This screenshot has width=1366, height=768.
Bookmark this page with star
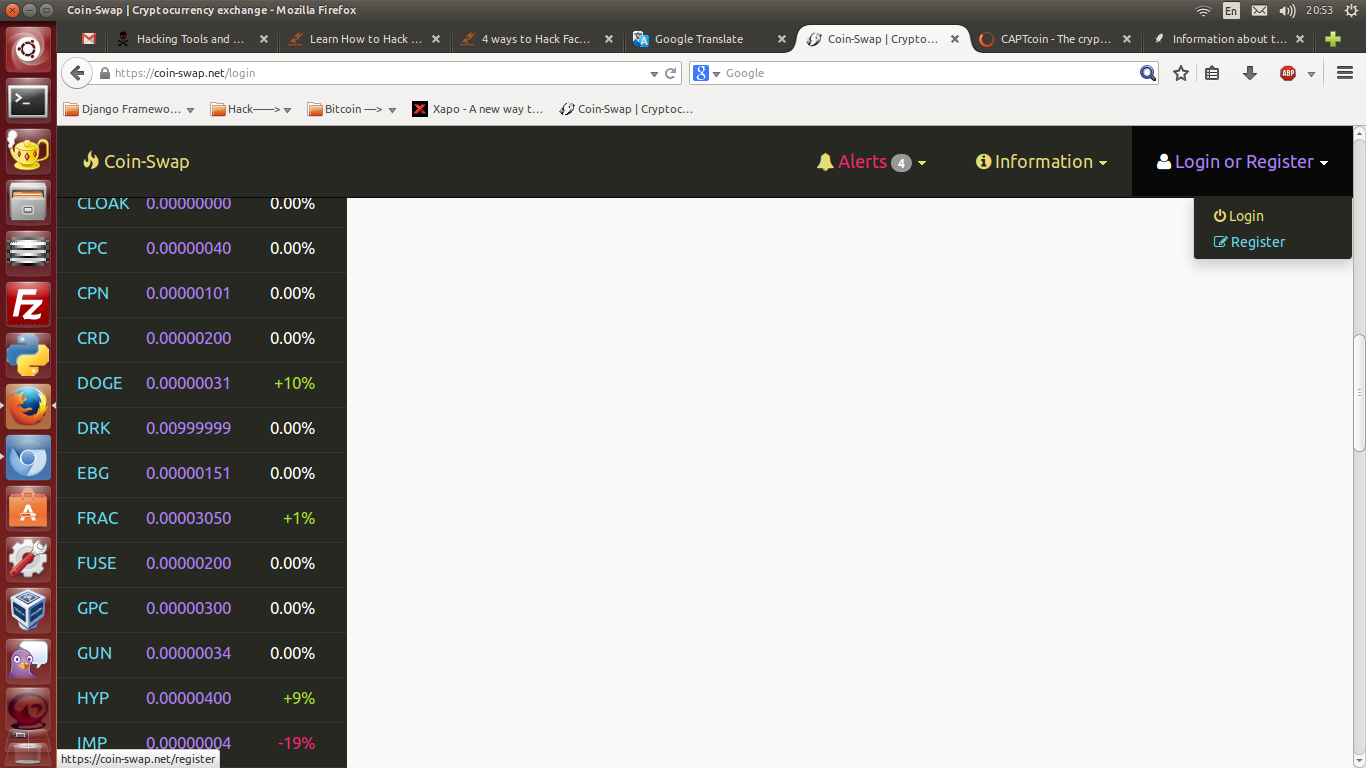coord(1181,73)
